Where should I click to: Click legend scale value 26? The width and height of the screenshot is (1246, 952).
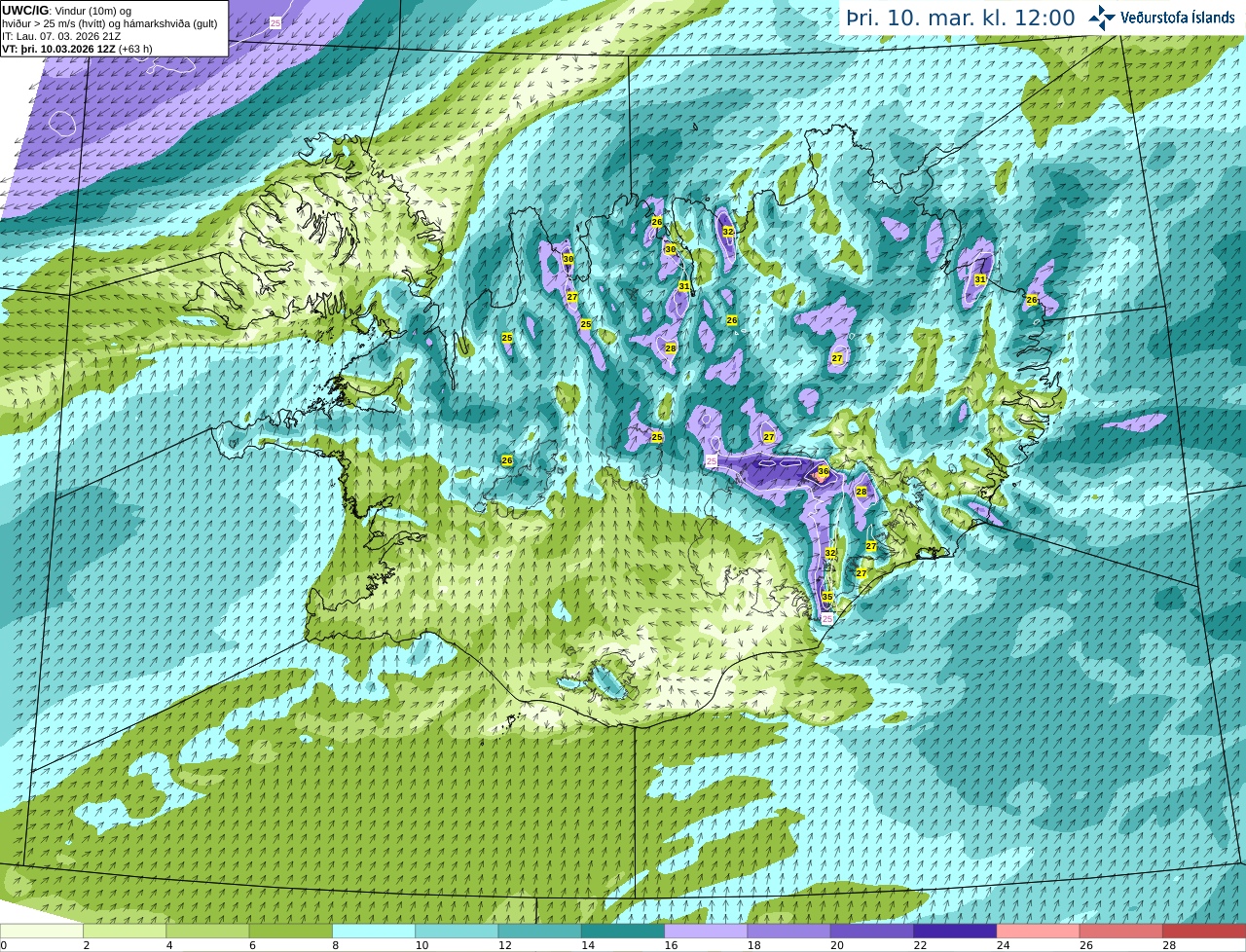(1085, 945)
